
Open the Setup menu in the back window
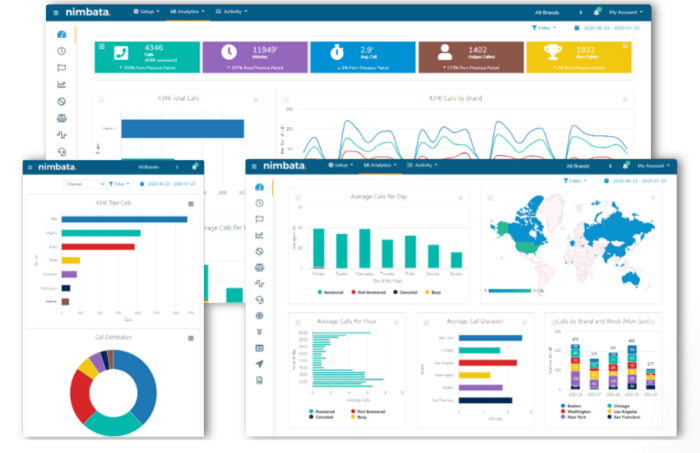pos(145,12)
